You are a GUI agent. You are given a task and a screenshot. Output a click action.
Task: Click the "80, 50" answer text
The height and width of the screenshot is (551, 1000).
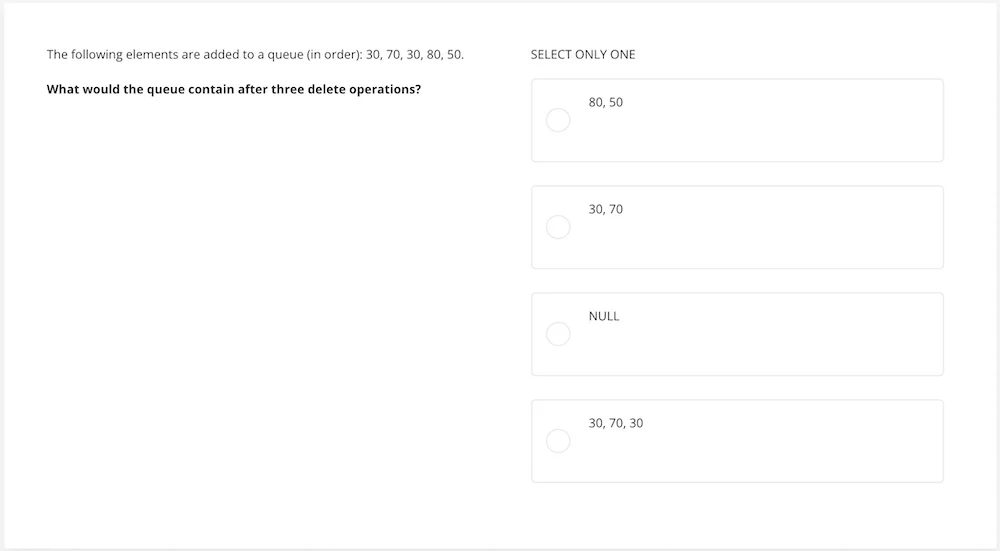606,102
